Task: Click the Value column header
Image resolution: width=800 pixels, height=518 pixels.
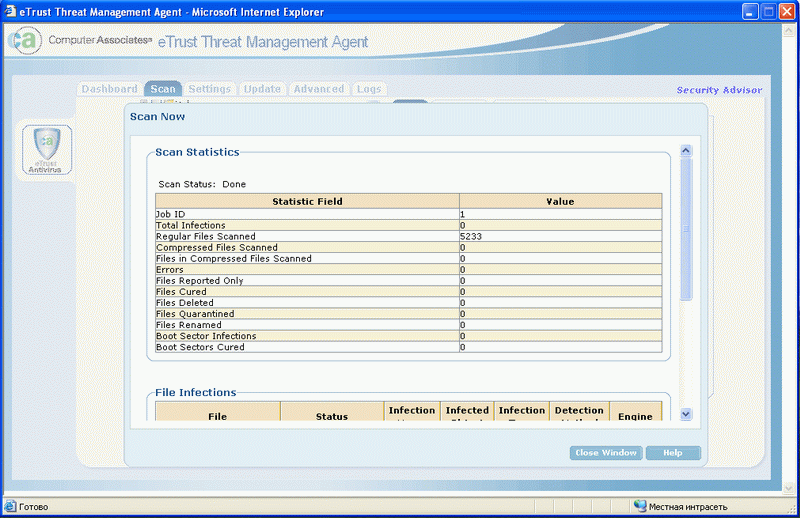Action: 560,201
